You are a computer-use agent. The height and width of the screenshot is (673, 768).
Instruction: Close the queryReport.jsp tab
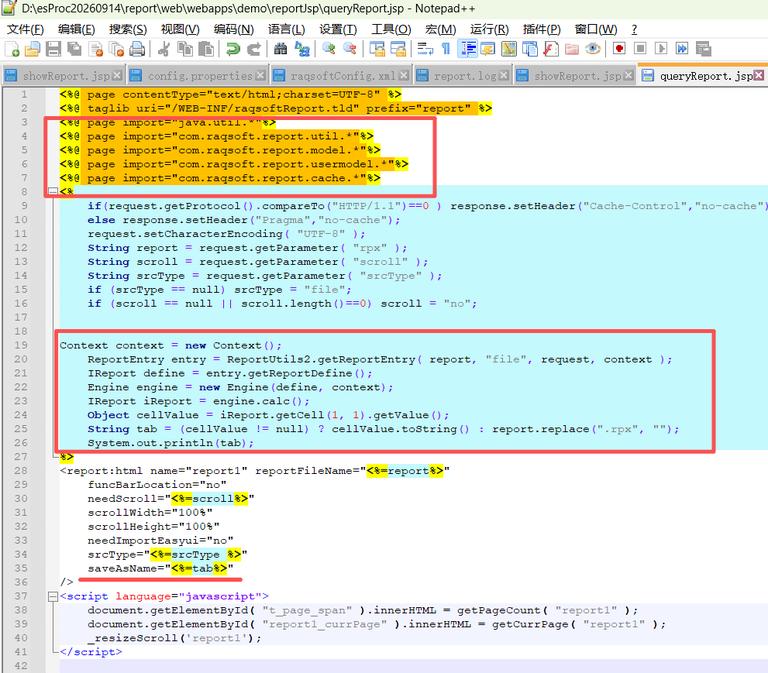pos(758,75)
